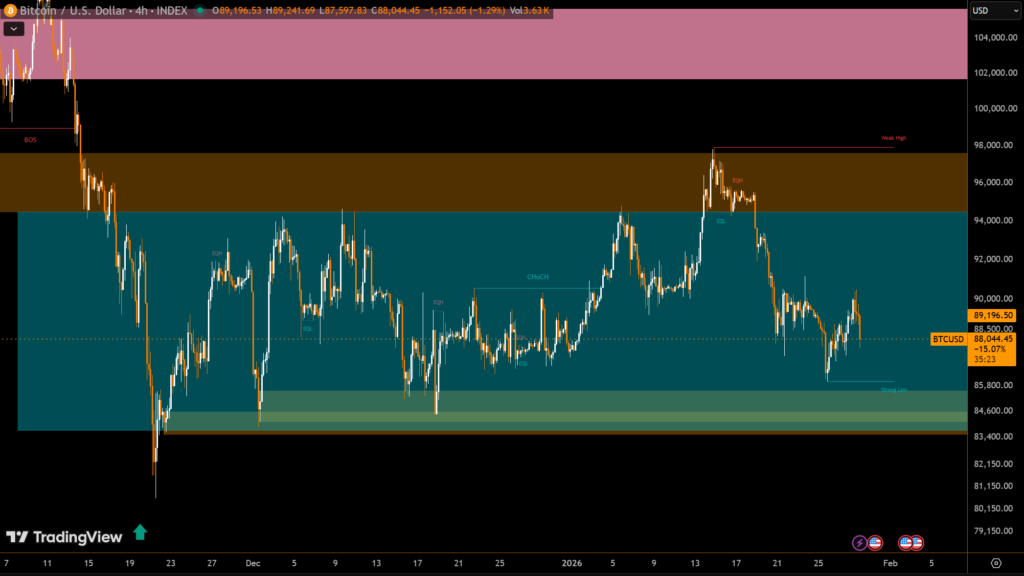Viewport: 1024px width, 576px height.
Task: Click the Weak High line label
Action: [893, 138]
